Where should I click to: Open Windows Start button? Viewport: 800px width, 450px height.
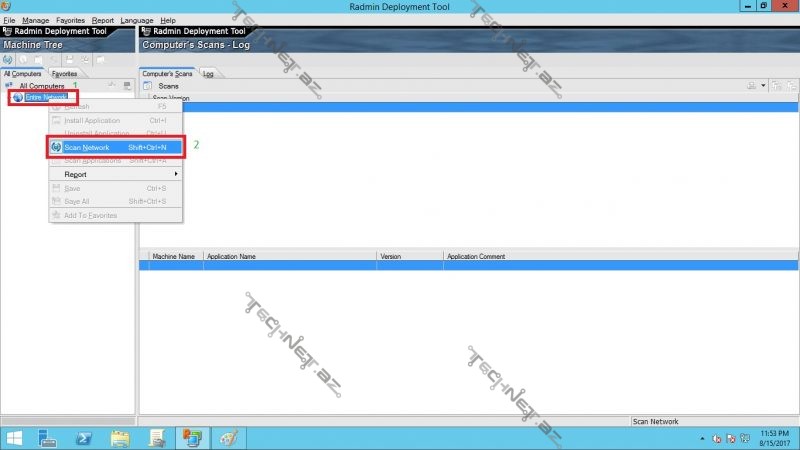(14, 438)
